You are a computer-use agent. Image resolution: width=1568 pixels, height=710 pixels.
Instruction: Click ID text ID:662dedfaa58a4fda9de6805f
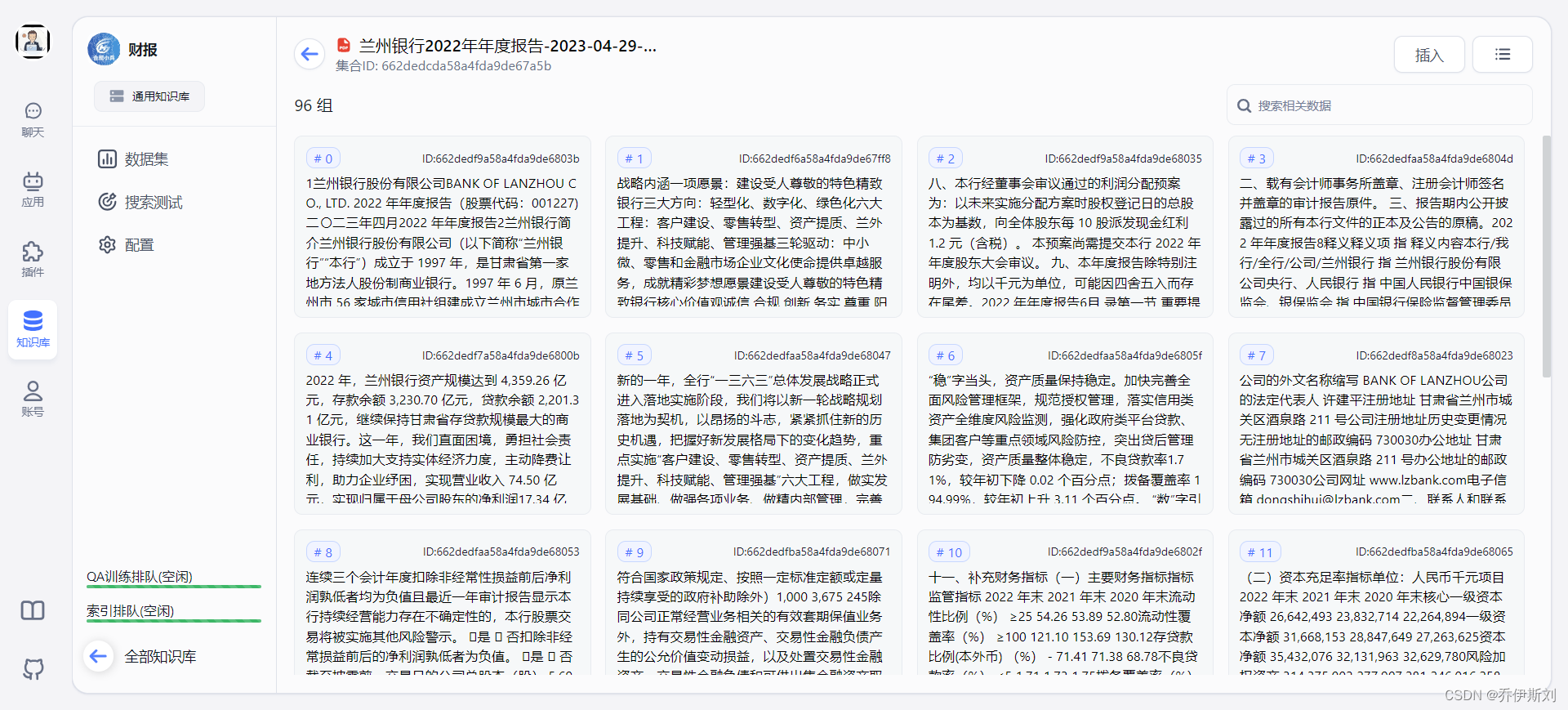coord(1125,355)
